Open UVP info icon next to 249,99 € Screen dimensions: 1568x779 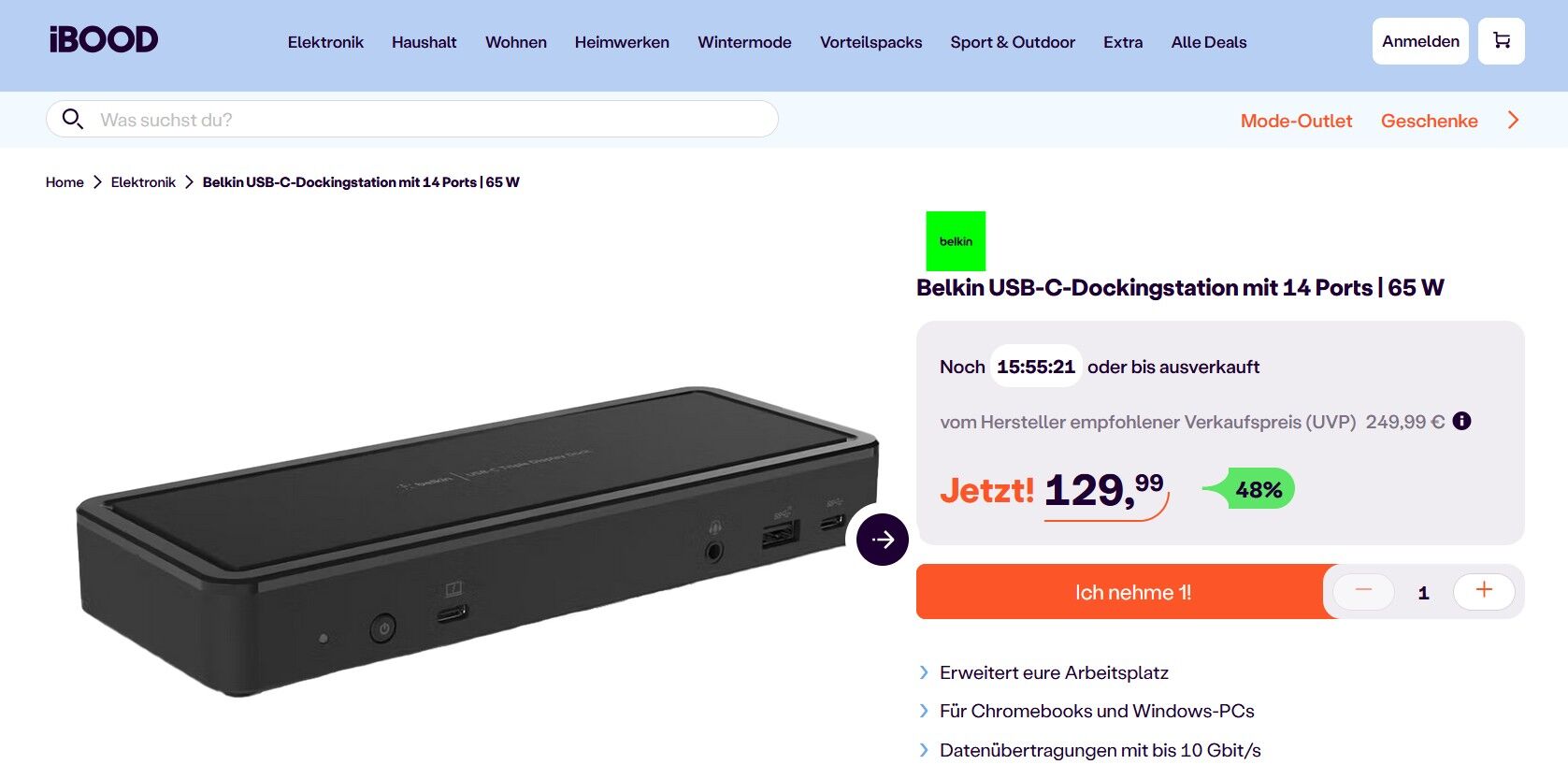pos(1461,421)
